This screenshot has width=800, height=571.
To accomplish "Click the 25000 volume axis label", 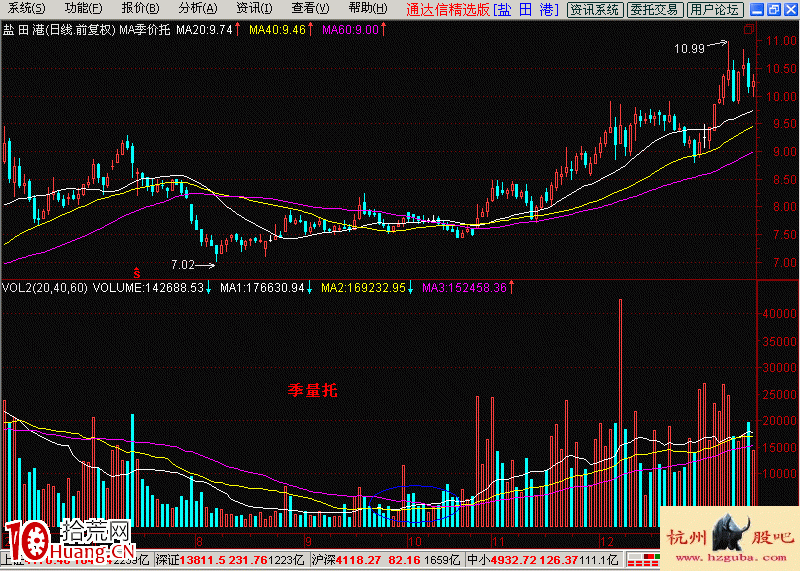I will pyautogui.click(x=779, y=394).
